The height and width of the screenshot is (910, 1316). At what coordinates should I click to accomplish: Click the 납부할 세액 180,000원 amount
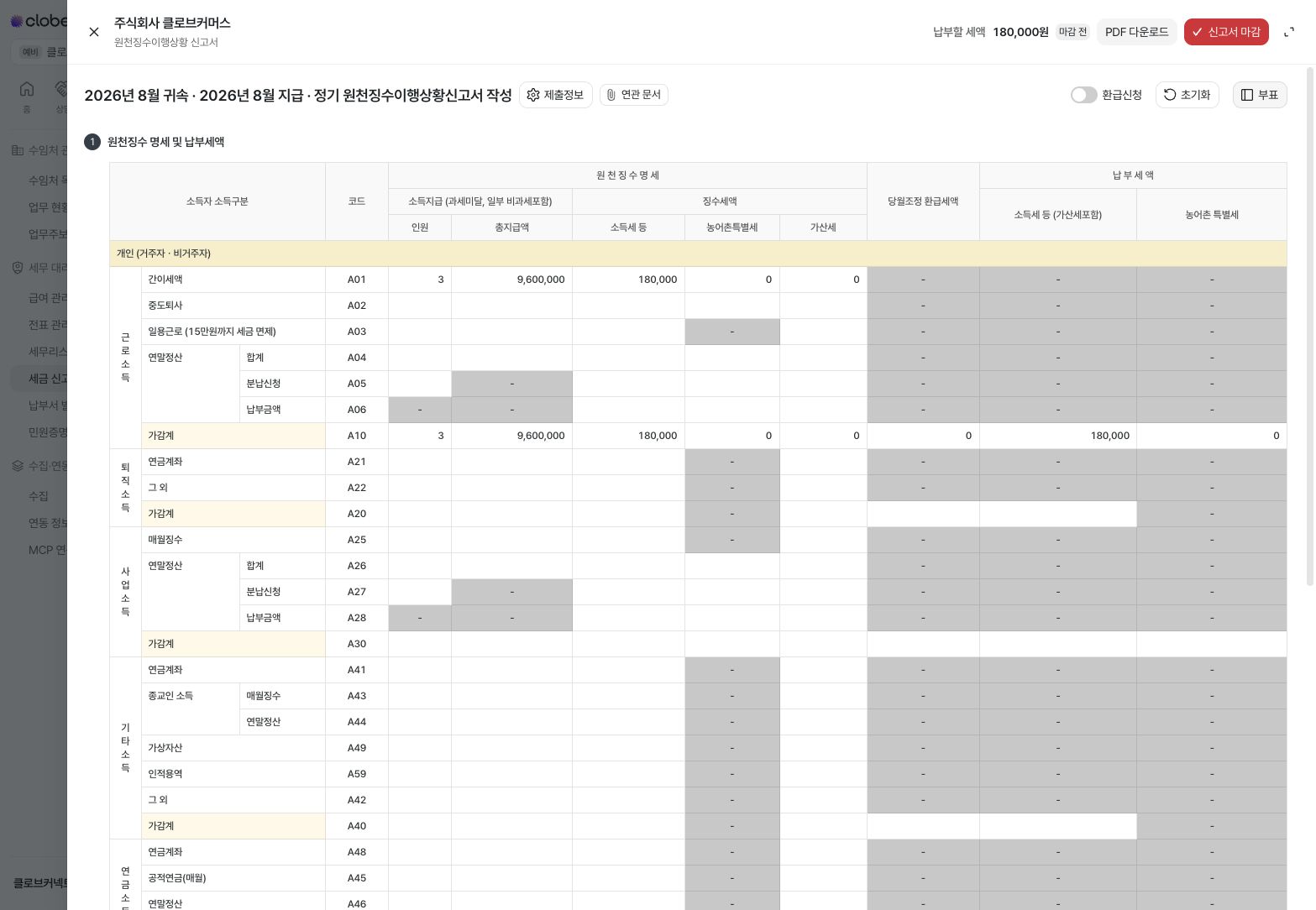coord(1020,32)
